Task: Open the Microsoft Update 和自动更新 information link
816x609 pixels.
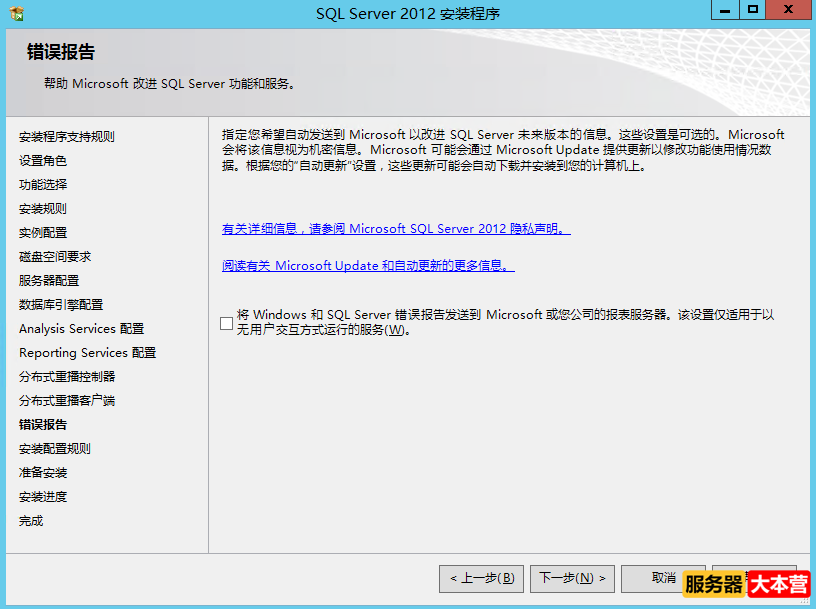Action: [368, 265]
